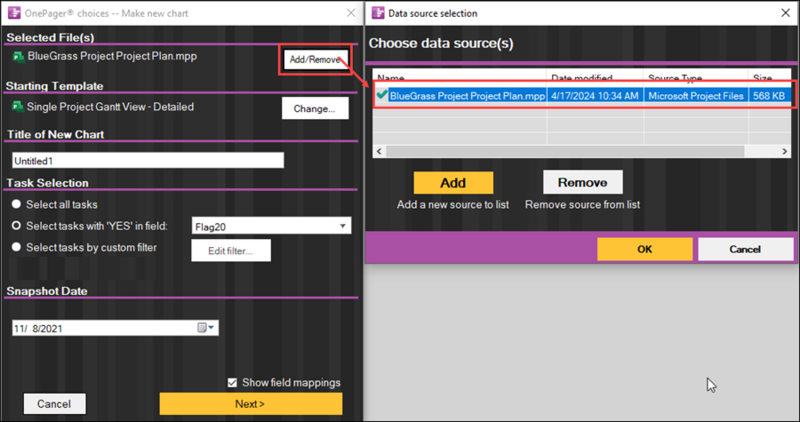Image resolution: width=800 pixels, height=422 pixels.
Task: Click the Single Project Gantt View - Detailed text
Action: click(x=110, y=107)
